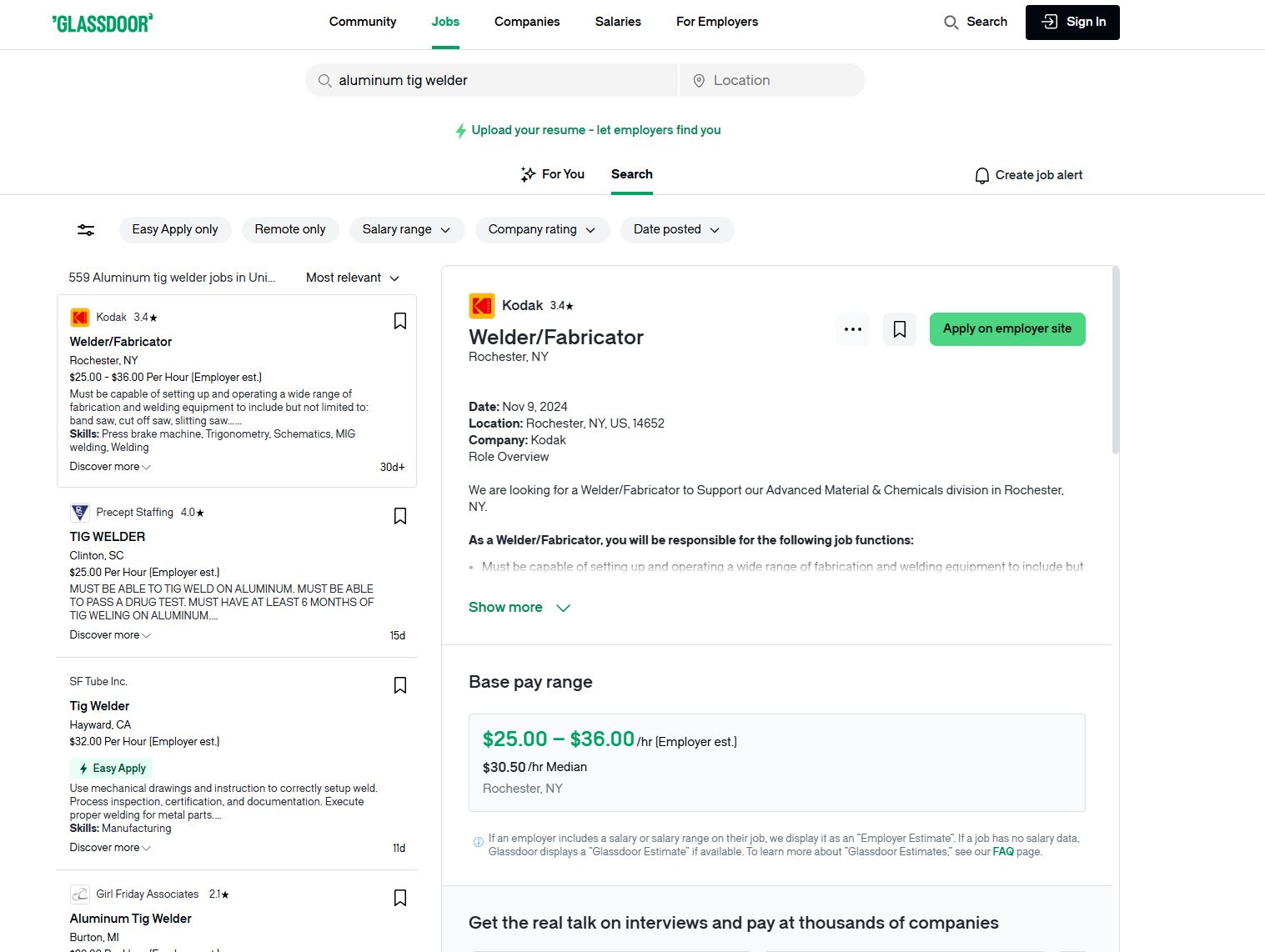The width and height of the screenshot is (1265, 952).
Task: Click Apply on employer site button
Action: (x=1006, y=328)
